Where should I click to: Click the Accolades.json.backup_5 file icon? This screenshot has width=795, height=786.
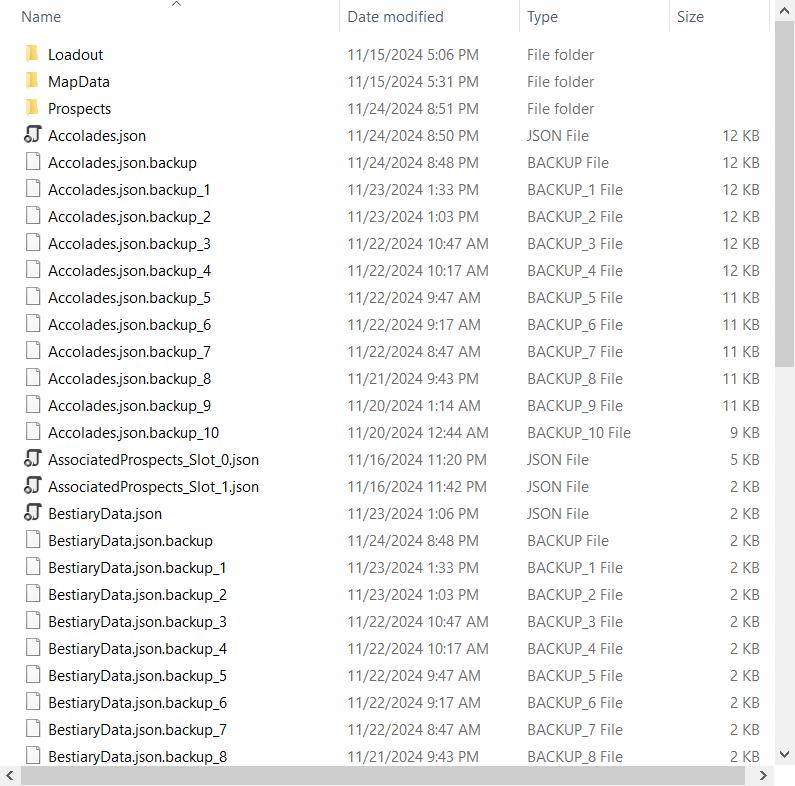33,297
